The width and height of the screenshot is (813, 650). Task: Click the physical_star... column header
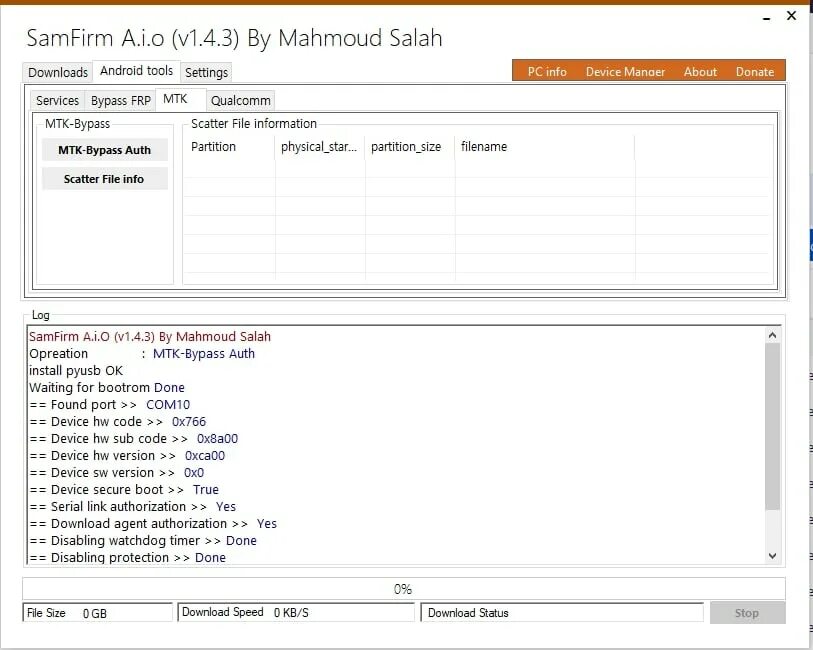click(x=319, y=147)
